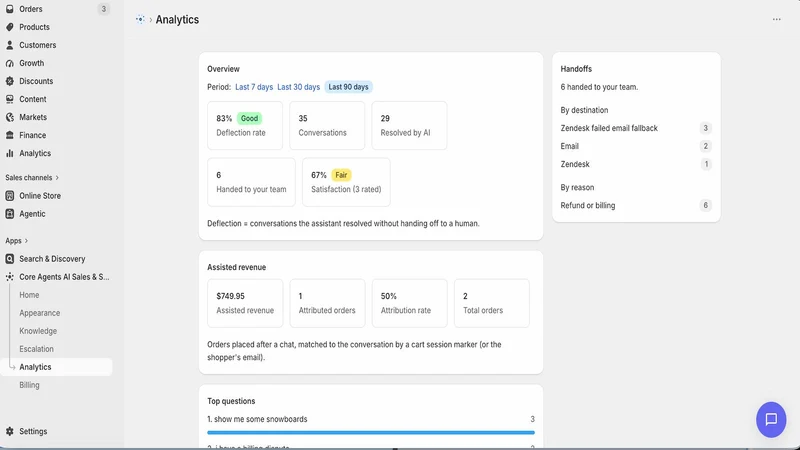The image size is (800, 450).
Task: Open the Billing subpage
Action: 29,385
